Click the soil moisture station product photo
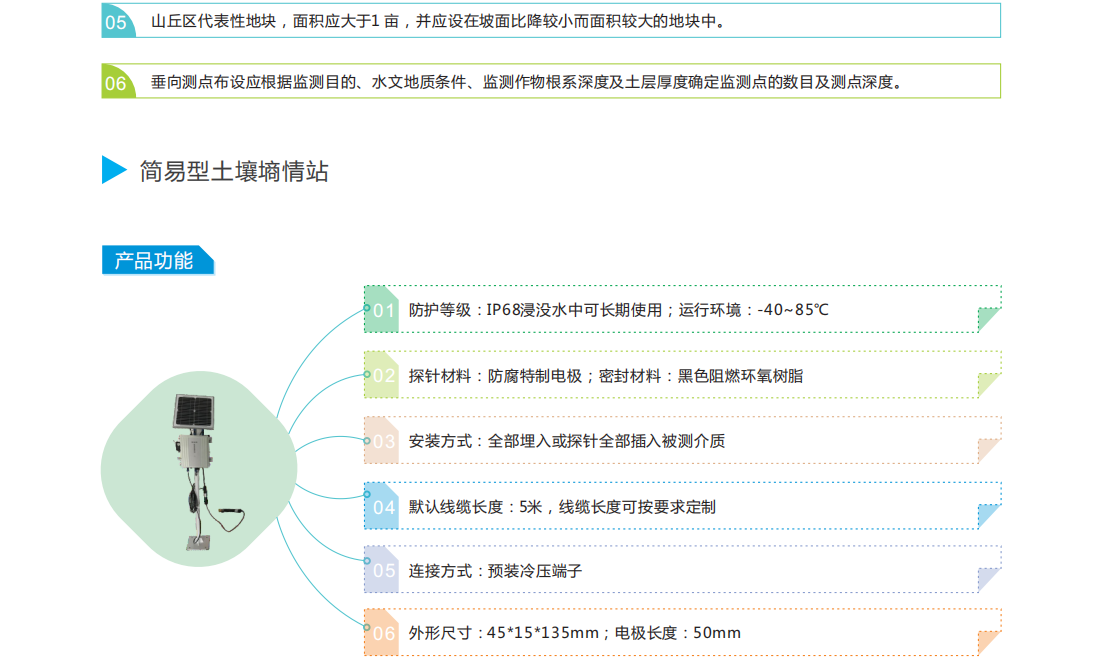The height and width of the screenshot is (660, 1100). coord(198,472)
